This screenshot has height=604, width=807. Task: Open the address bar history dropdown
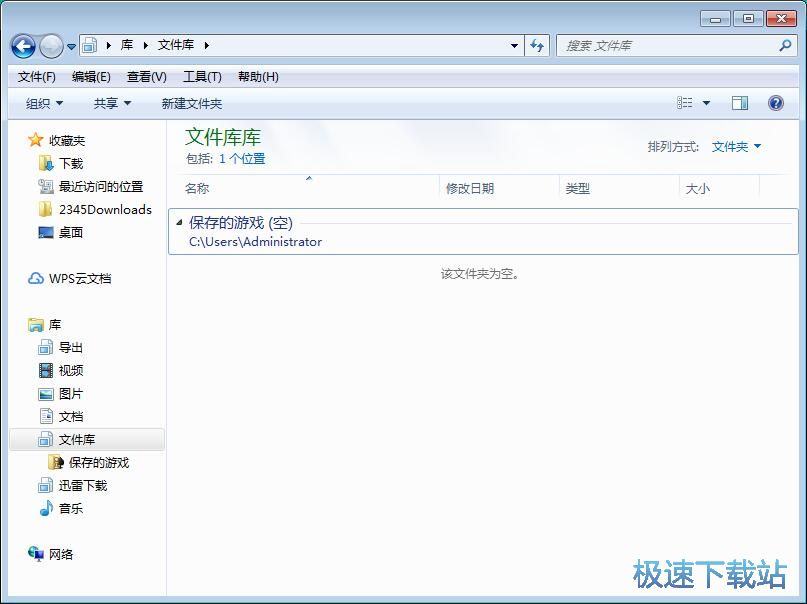tap(514, 46)
